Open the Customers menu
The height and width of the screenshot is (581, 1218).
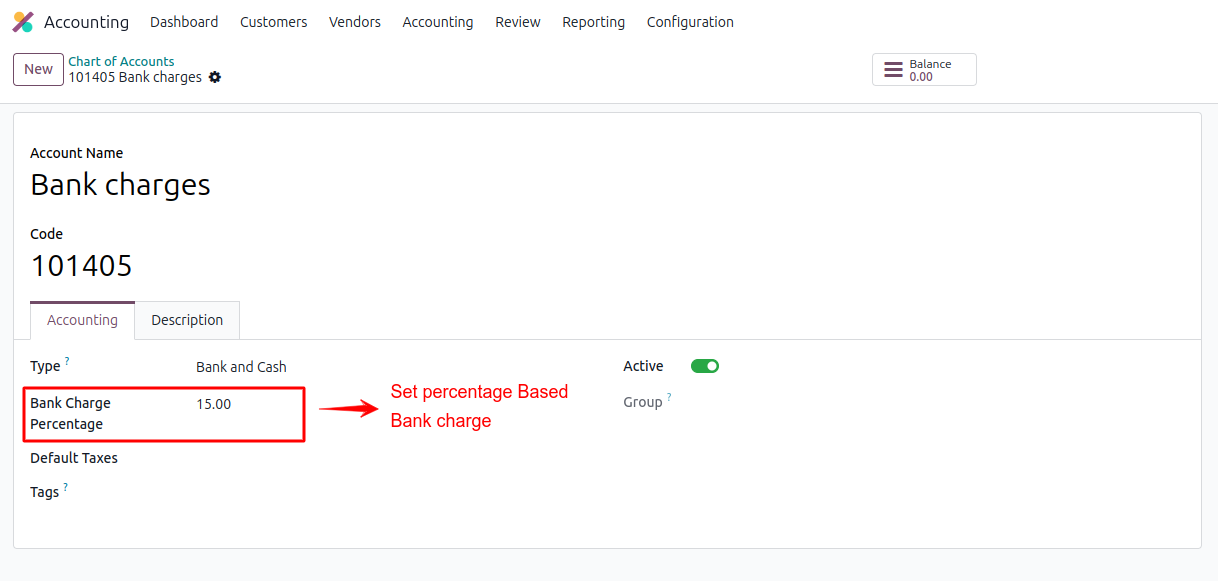pos(273,22)
